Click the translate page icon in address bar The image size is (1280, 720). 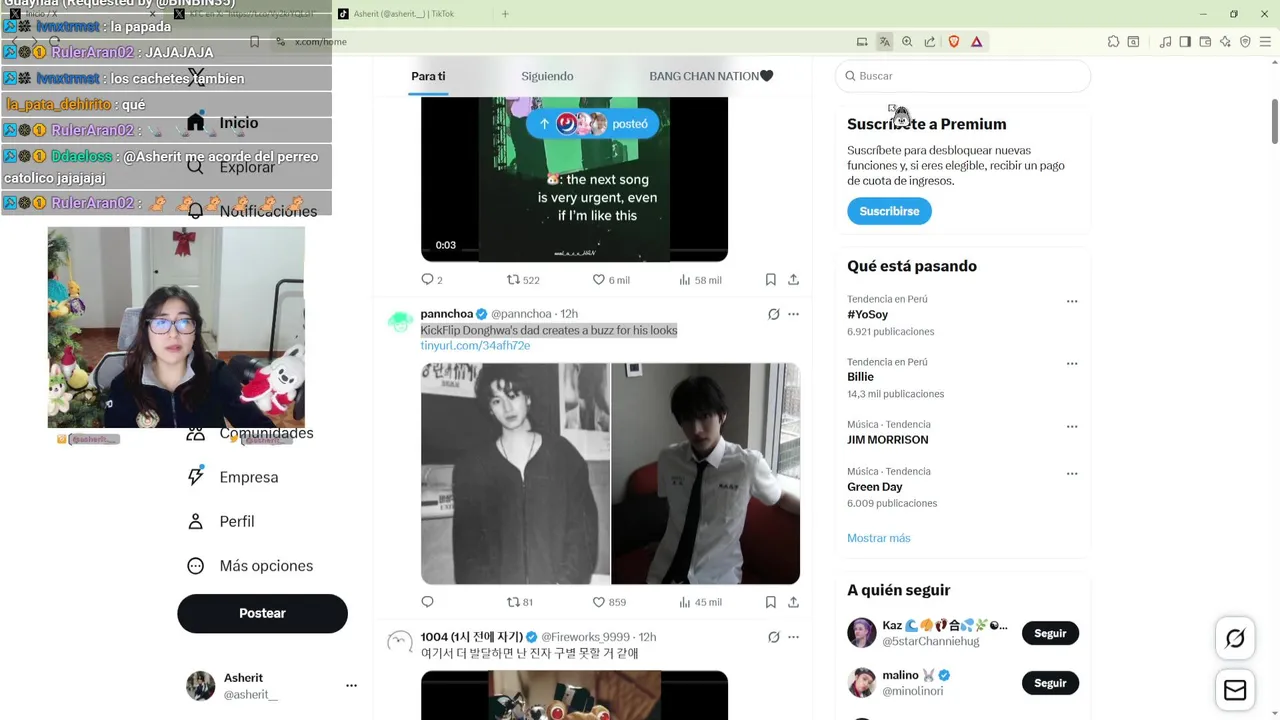tap(885, 42)
